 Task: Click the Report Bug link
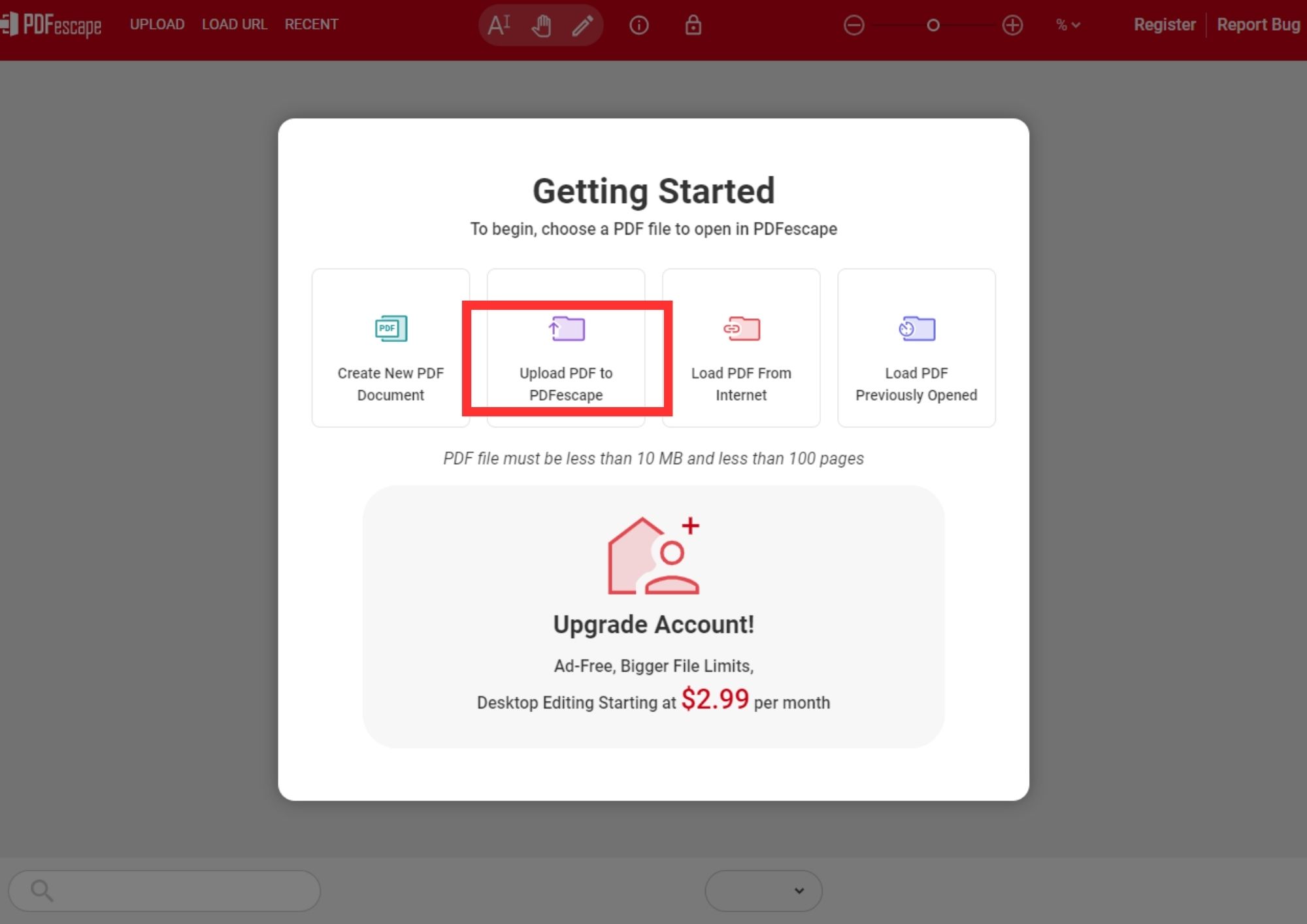(x=1258, y=25)
